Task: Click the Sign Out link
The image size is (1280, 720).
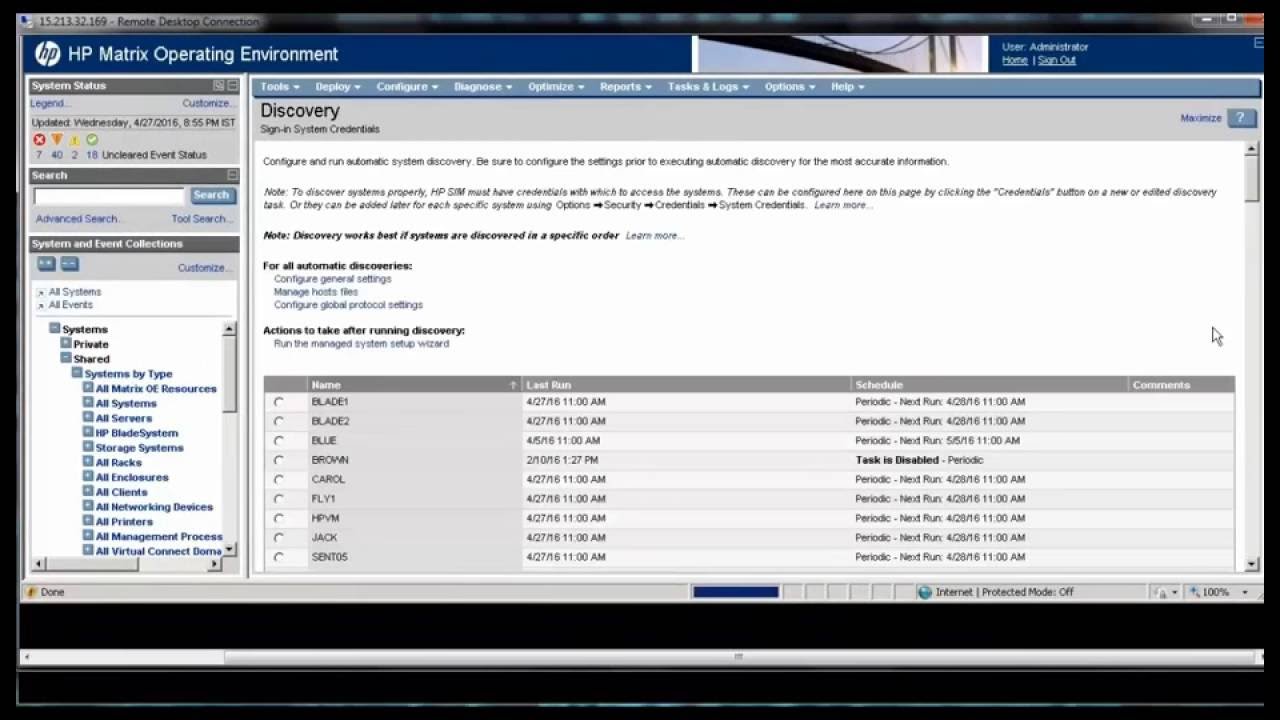Action: tap(1057, 60)
